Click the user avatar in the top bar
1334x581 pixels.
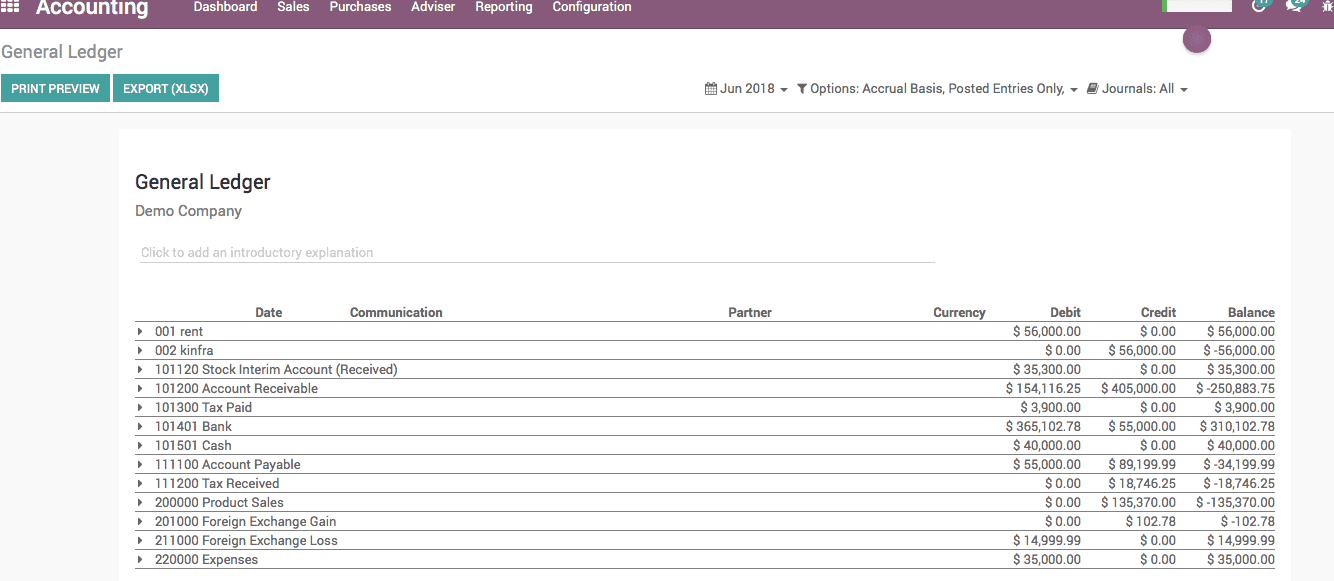coord(1196,38)
